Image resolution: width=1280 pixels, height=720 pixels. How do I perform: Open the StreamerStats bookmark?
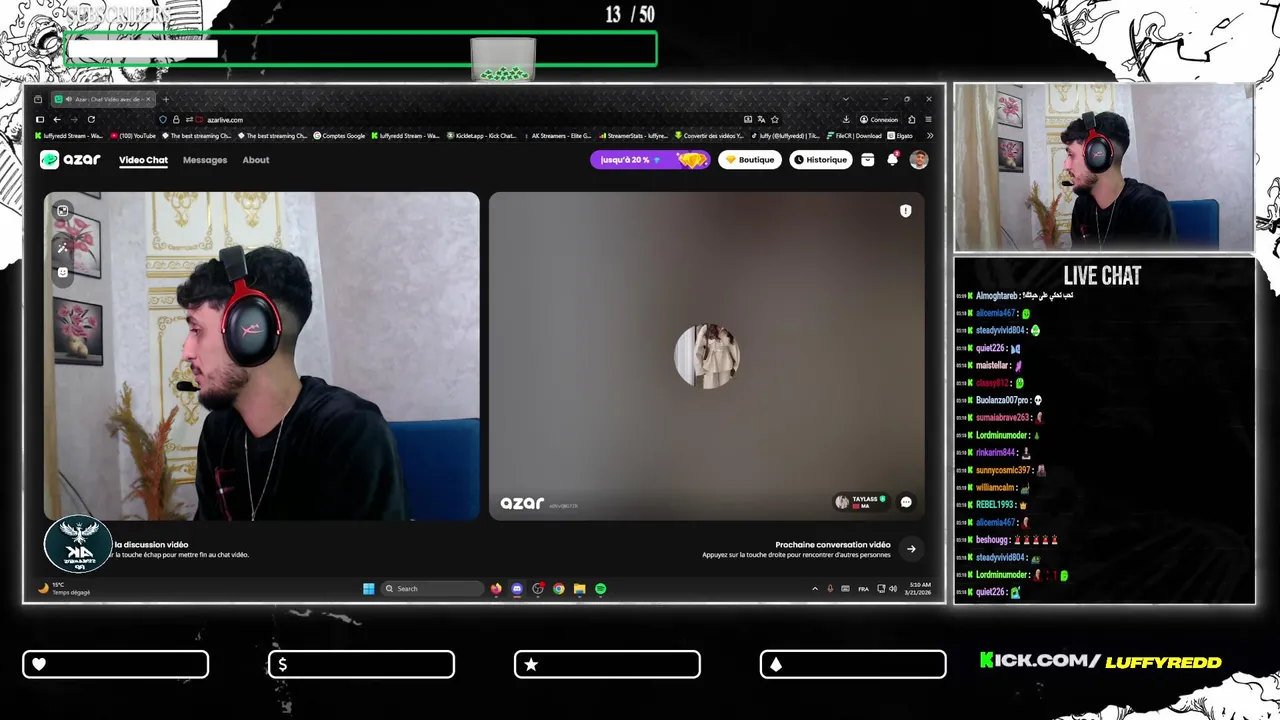point(632,136)
